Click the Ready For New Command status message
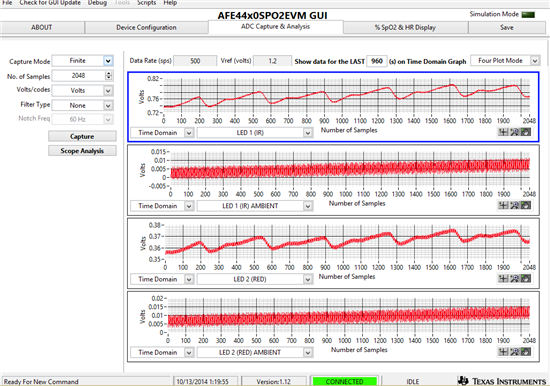This screenshot has width=550, height=386. pos(41,381)
